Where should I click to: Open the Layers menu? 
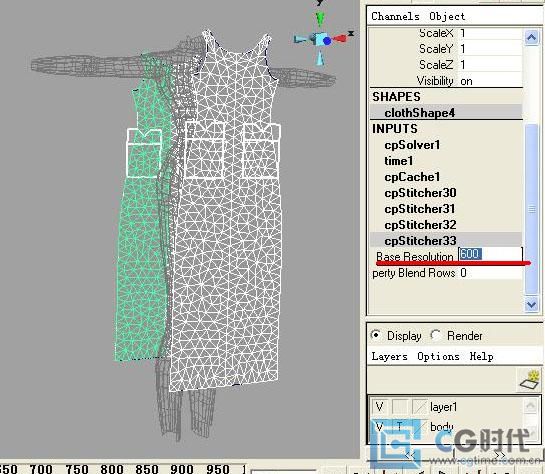389,357
